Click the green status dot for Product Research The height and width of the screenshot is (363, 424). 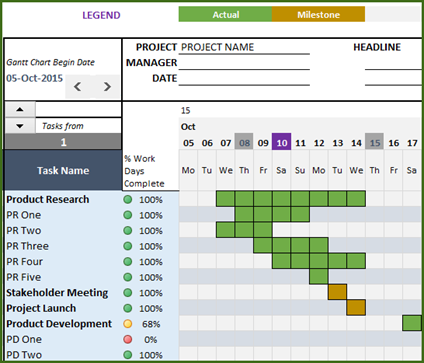click(x=128, y=199)
